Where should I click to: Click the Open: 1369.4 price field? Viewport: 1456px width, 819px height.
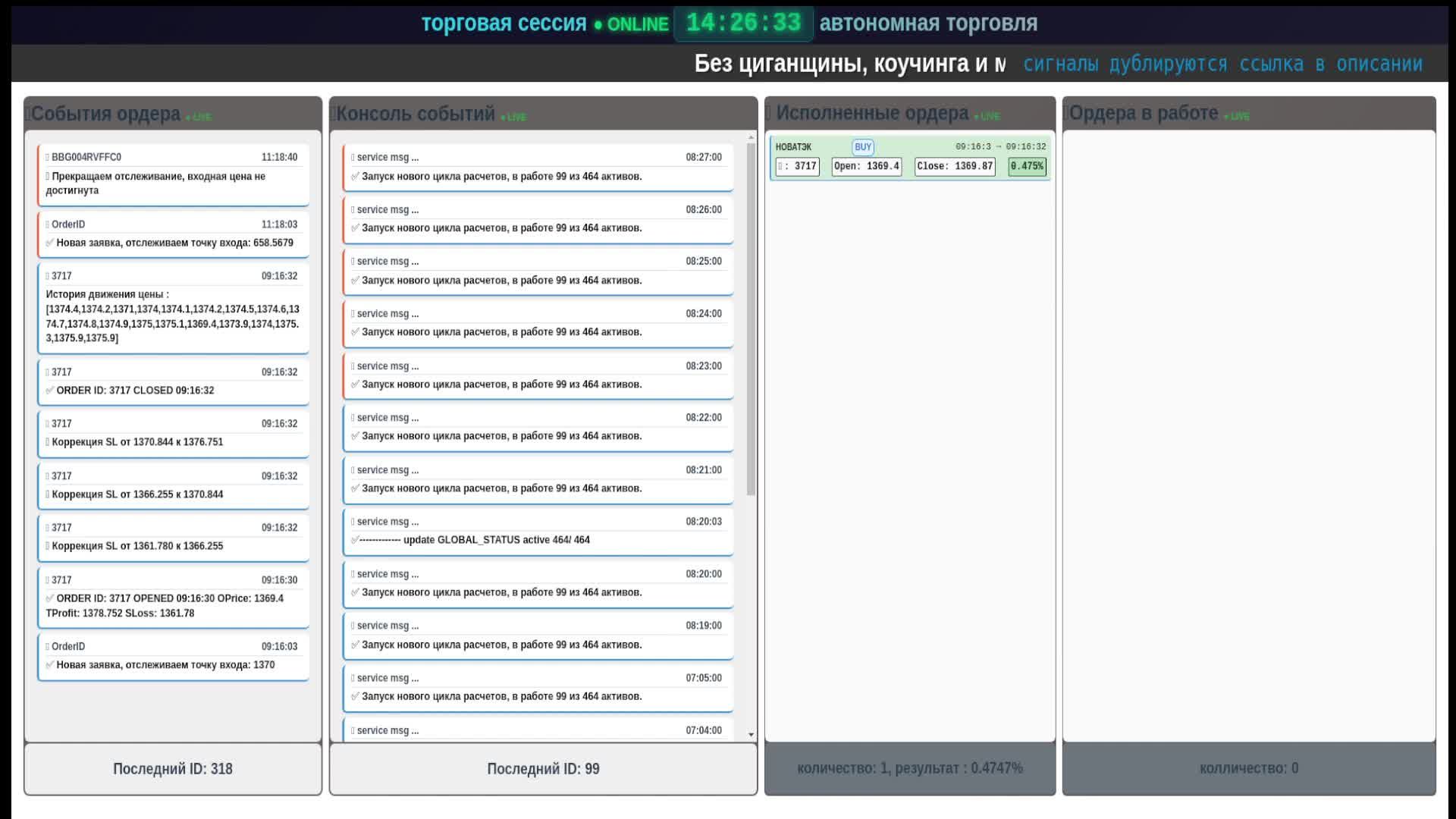tap(866, 166)
